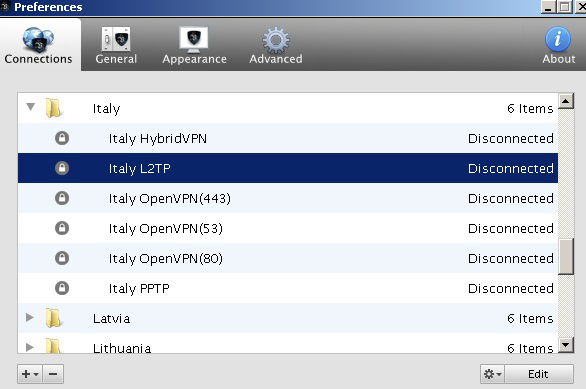Expand the Lithuania folder

[x=30, y=347]
